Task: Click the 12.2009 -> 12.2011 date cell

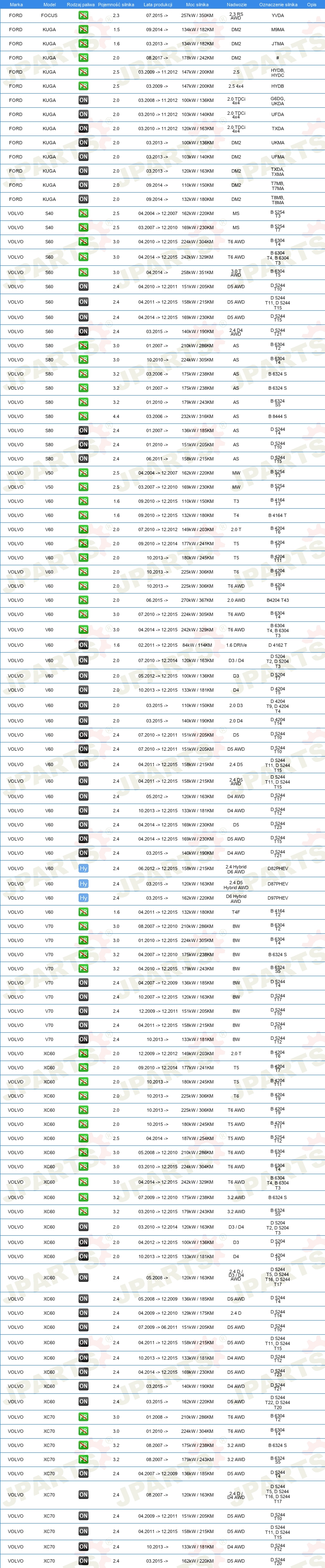Action: [158, 1011]
